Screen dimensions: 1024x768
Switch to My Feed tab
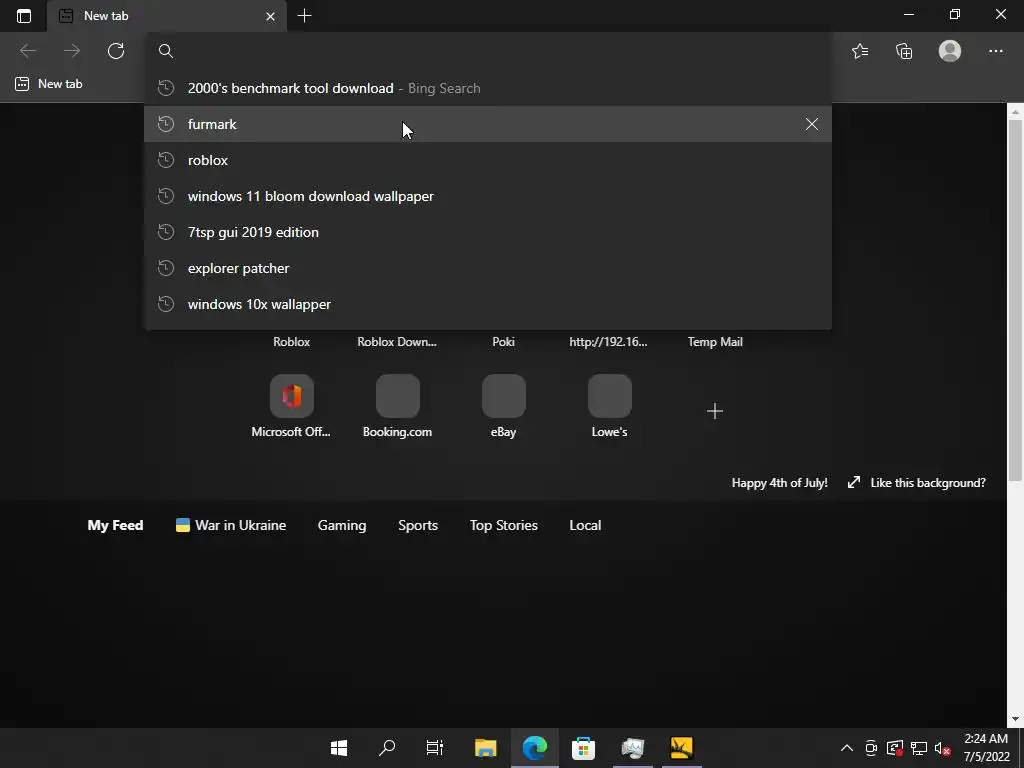115,525
